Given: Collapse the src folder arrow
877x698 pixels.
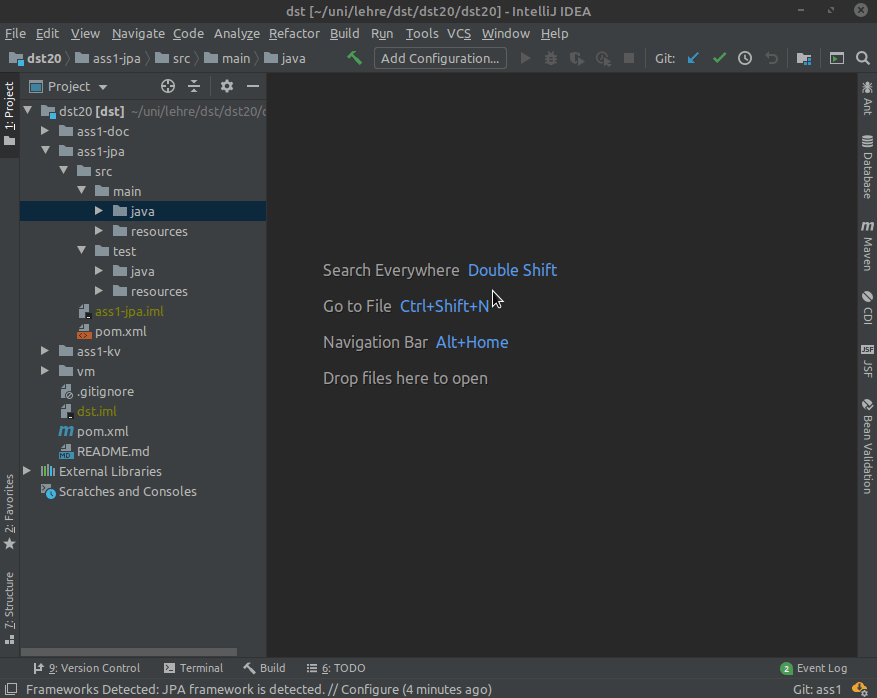Looking at the screenshot, I should tap(63, 171).
